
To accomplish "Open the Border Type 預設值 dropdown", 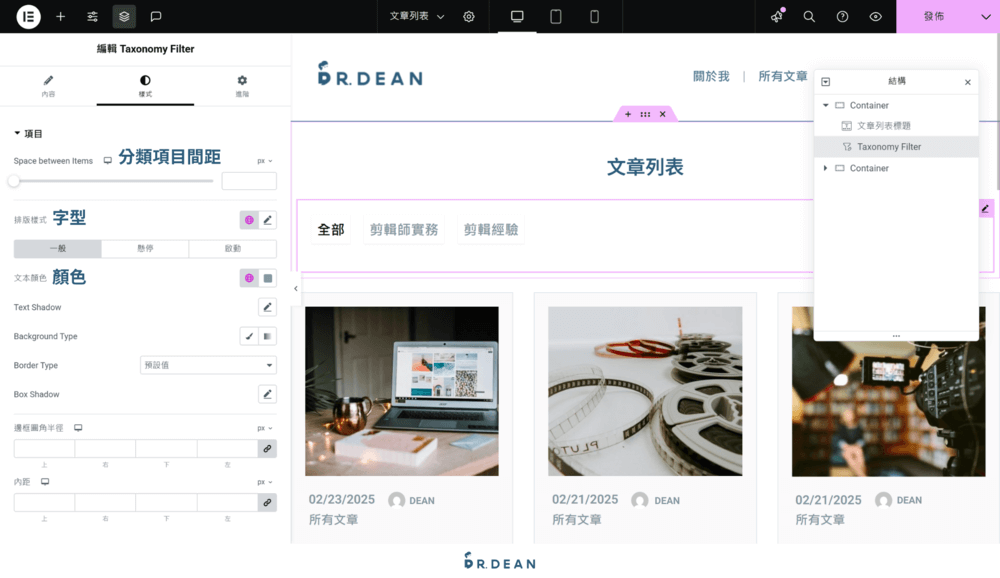I will tap(207, 364).
